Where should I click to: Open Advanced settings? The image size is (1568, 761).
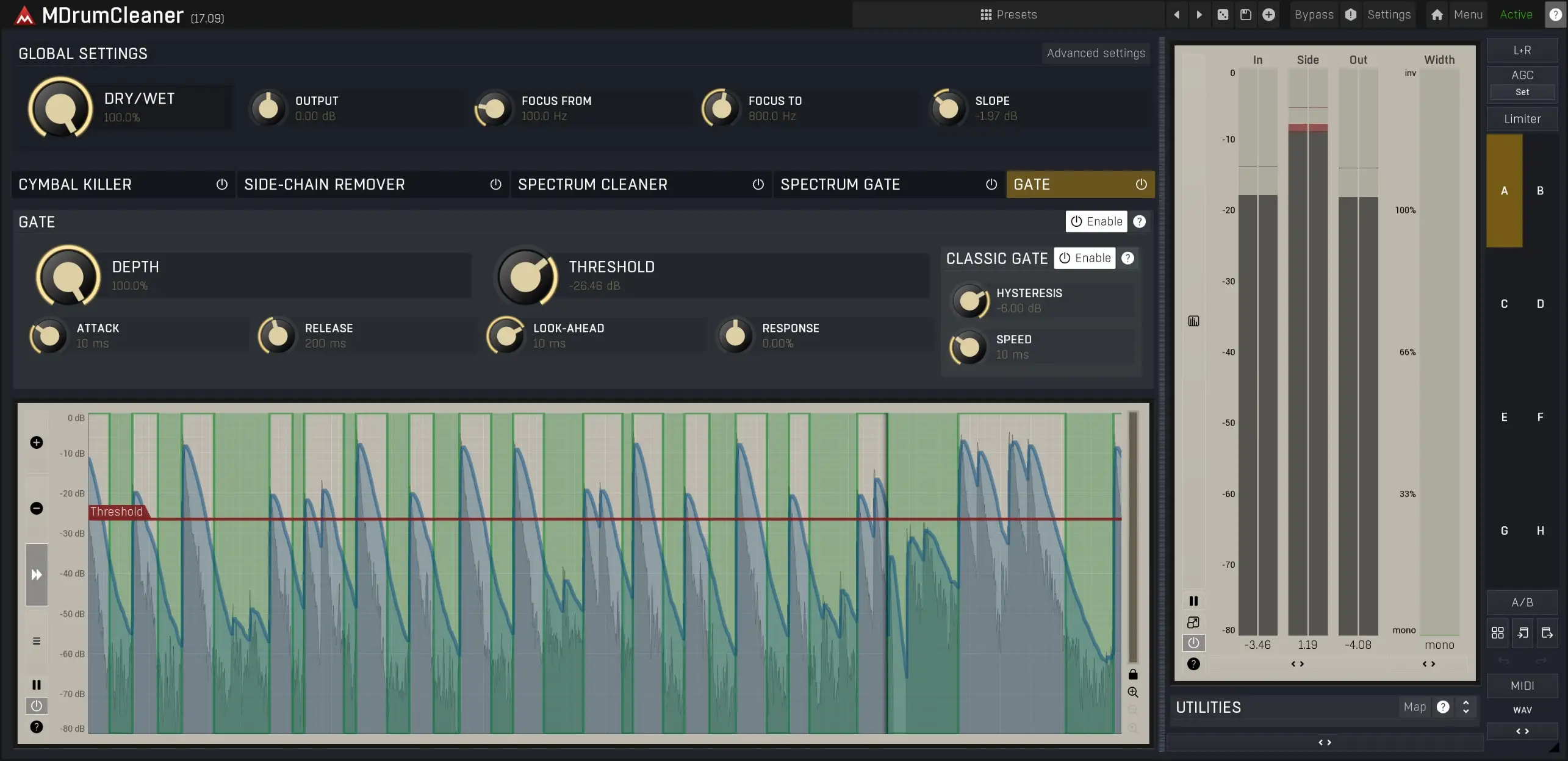click(x=1096, y=53)
